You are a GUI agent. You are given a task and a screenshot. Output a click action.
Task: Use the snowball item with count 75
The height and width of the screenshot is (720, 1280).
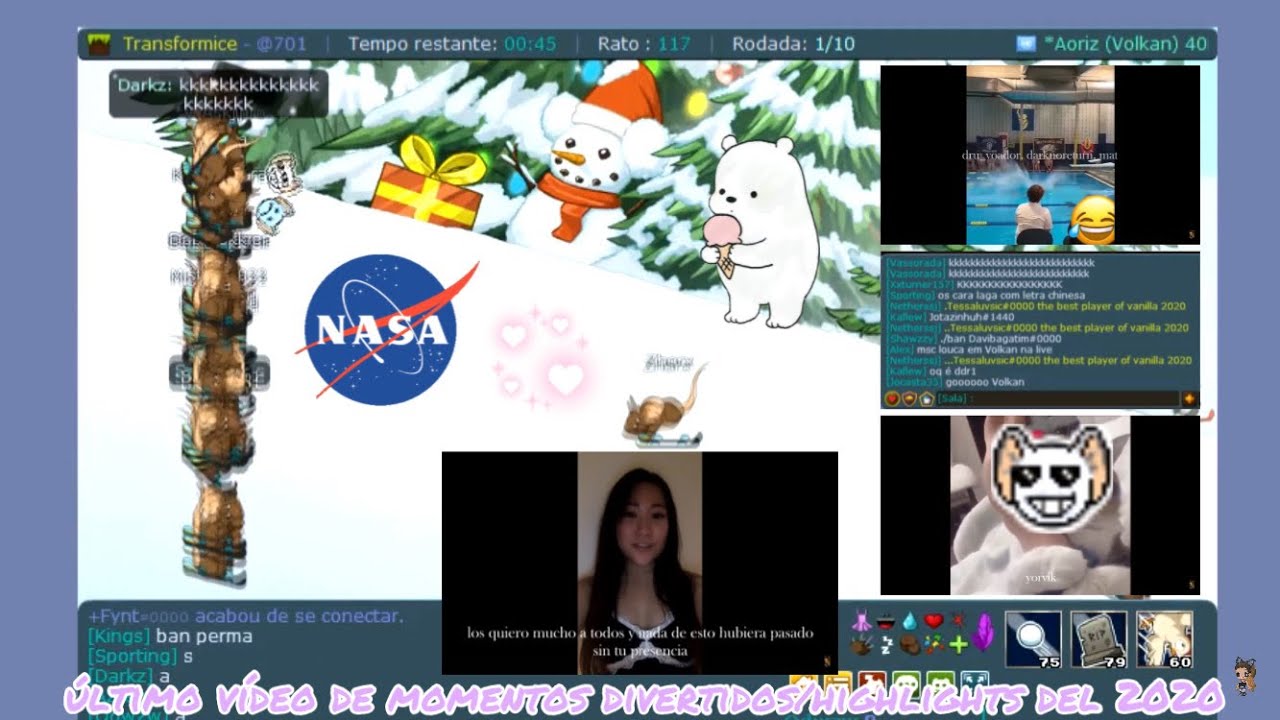point(1033,639)
